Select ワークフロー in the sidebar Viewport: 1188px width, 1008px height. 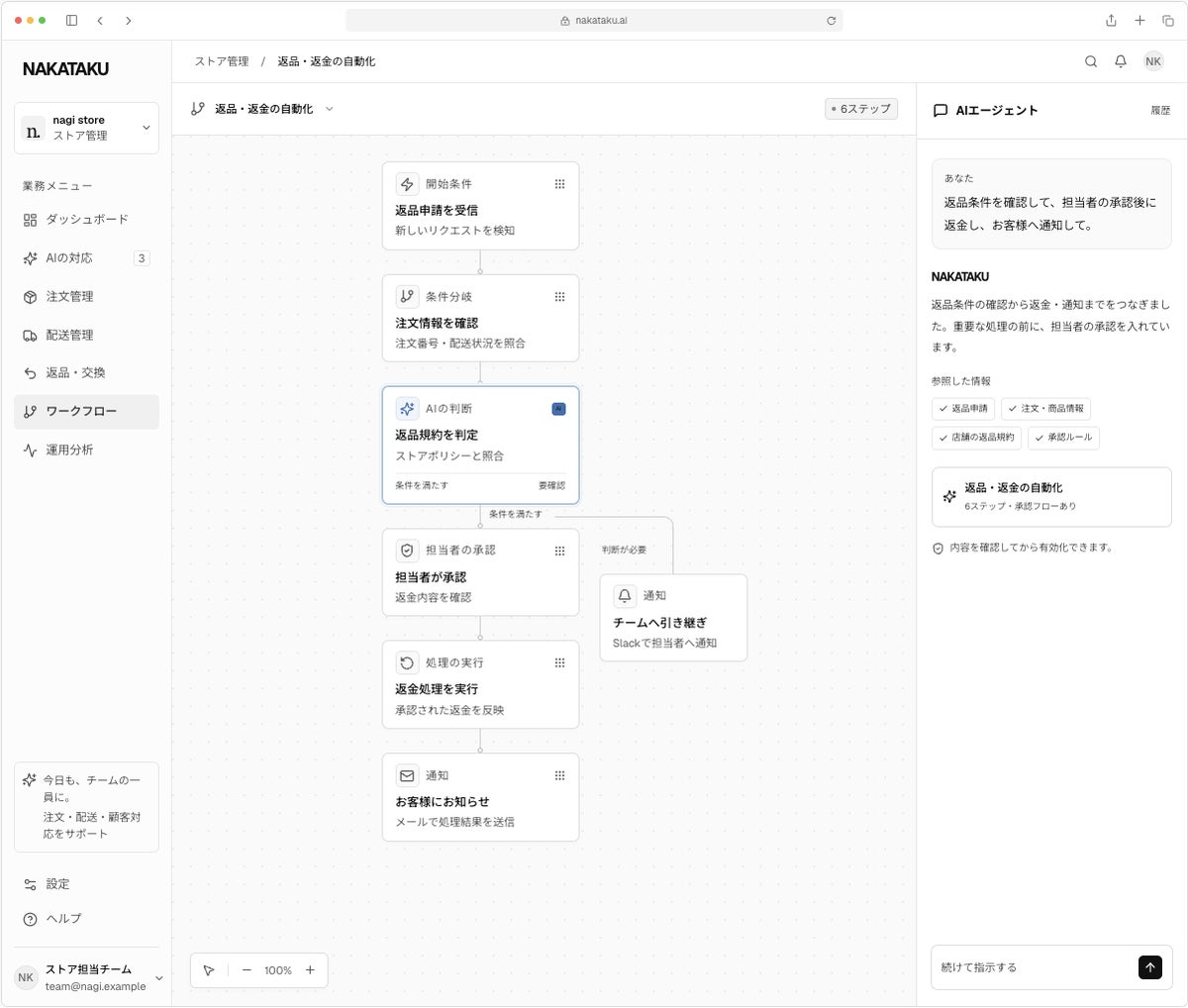point(86,412)
